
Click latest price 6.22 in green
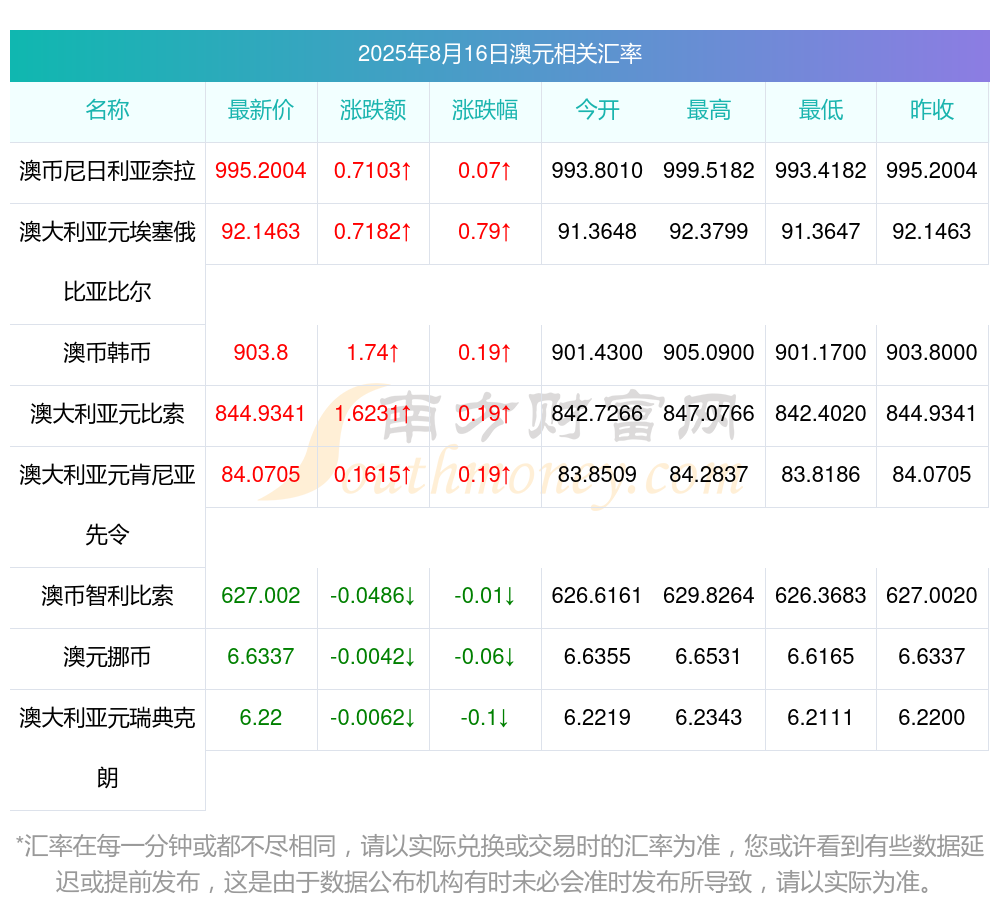[x=261, y=718]
